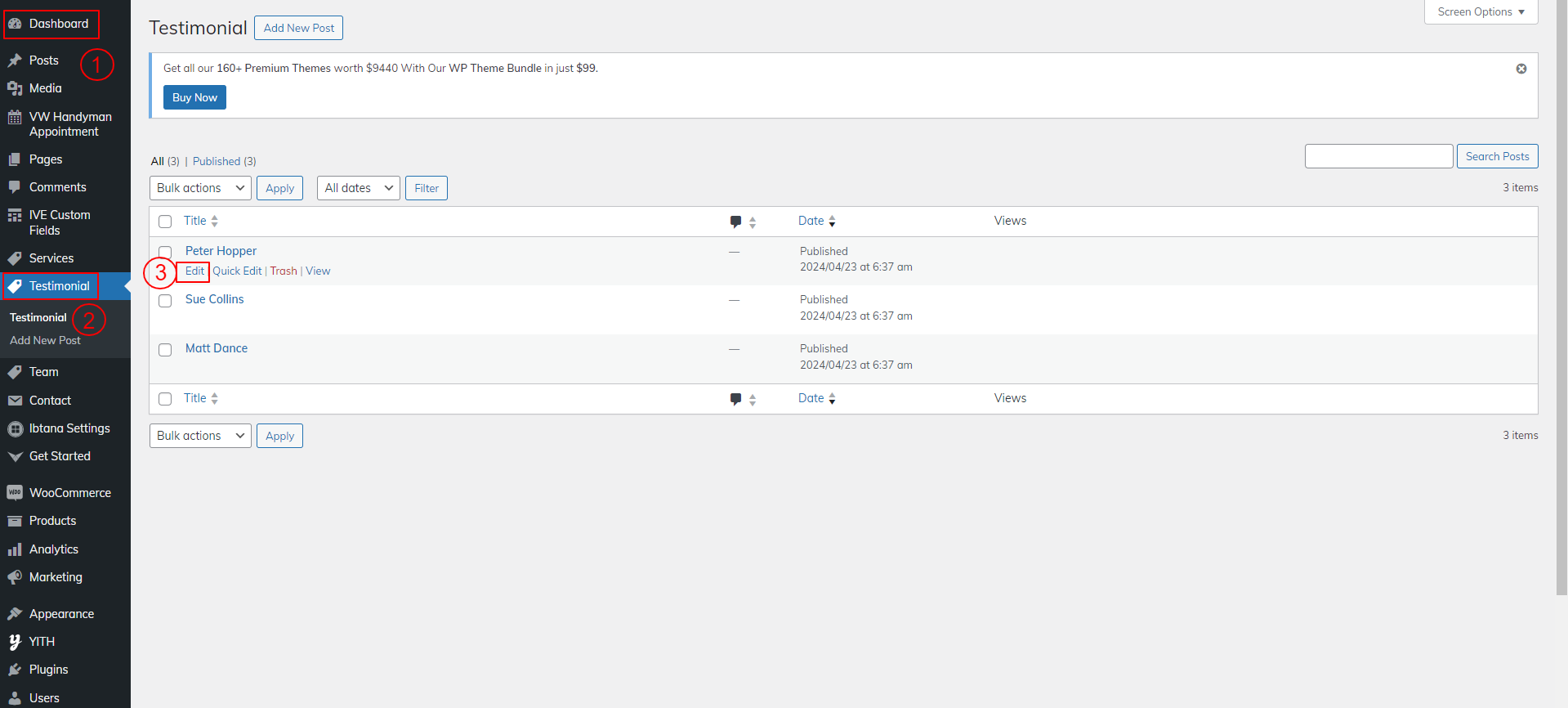Image resolution: width=1568 pixels, height=708 pixels.
Task: Click the search posts input field
Action: click(x=1378, y=156)
